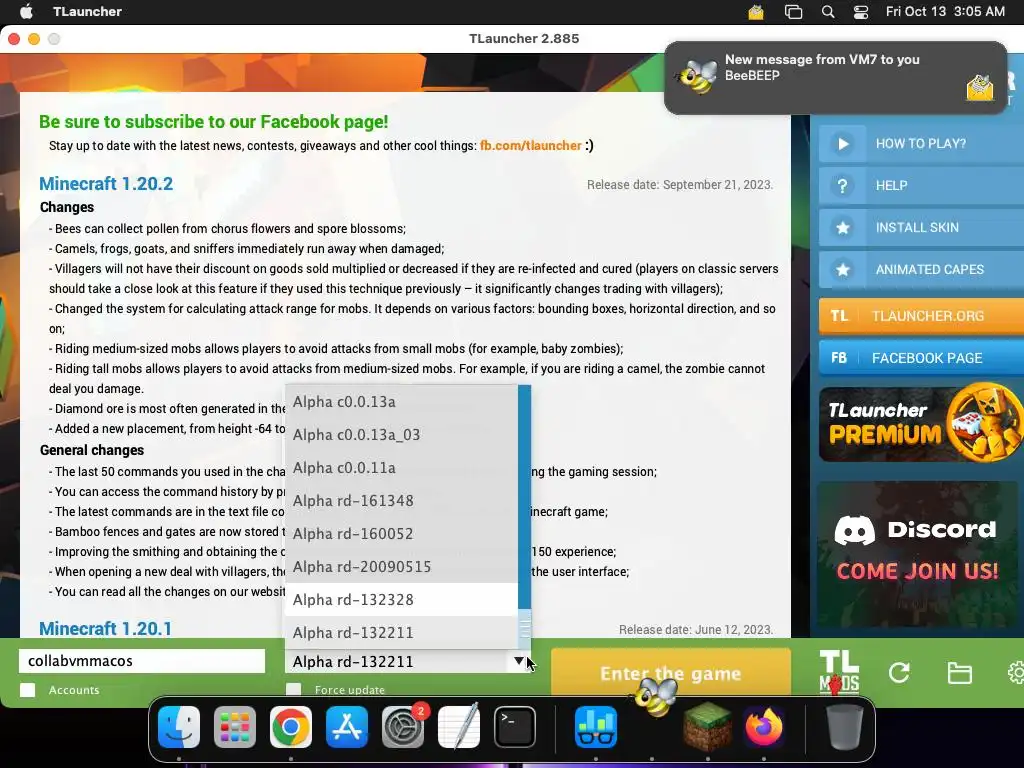Image resolution: width=1024 pixels, height=768 pixels.
Task: Open the Apple menu
Action: pyautogui.click(x=26, y=12)
